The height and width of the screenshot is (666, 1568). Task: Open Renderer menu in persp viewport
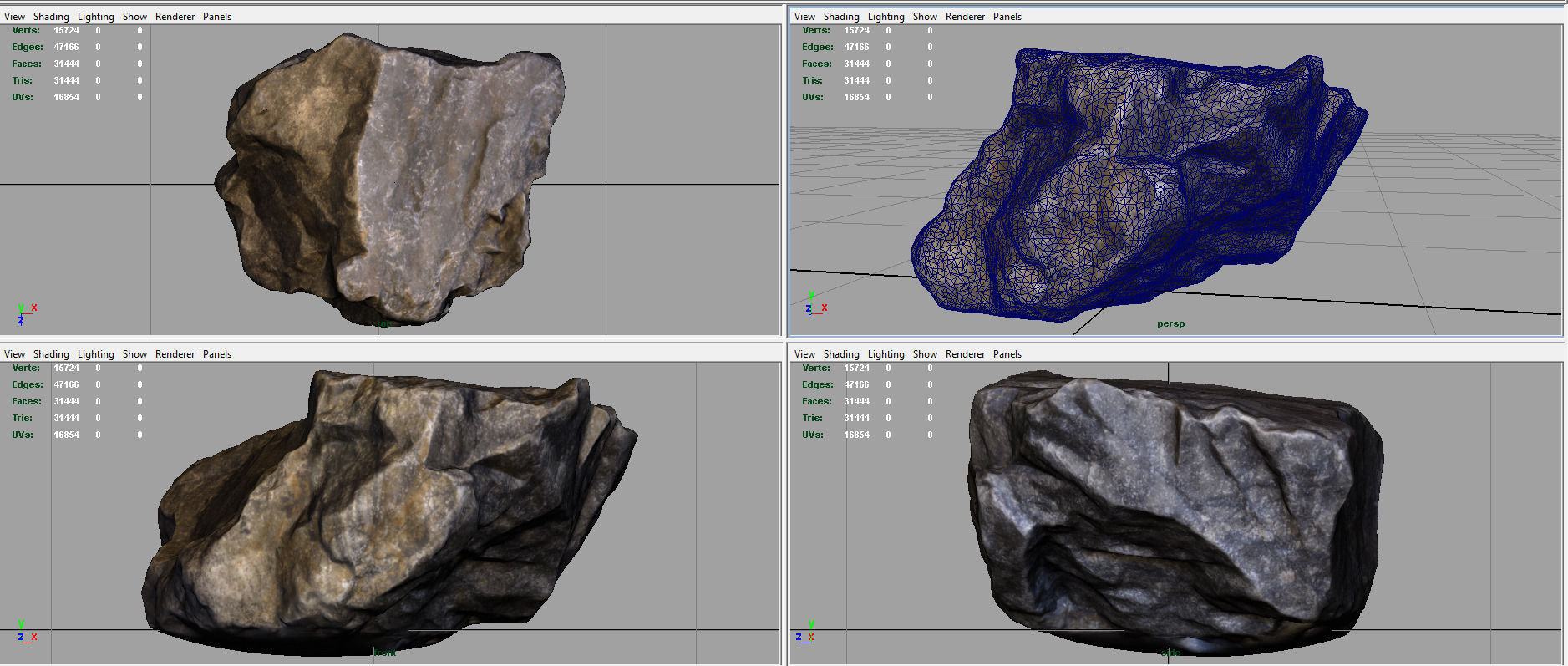click(x=965, y=17)
